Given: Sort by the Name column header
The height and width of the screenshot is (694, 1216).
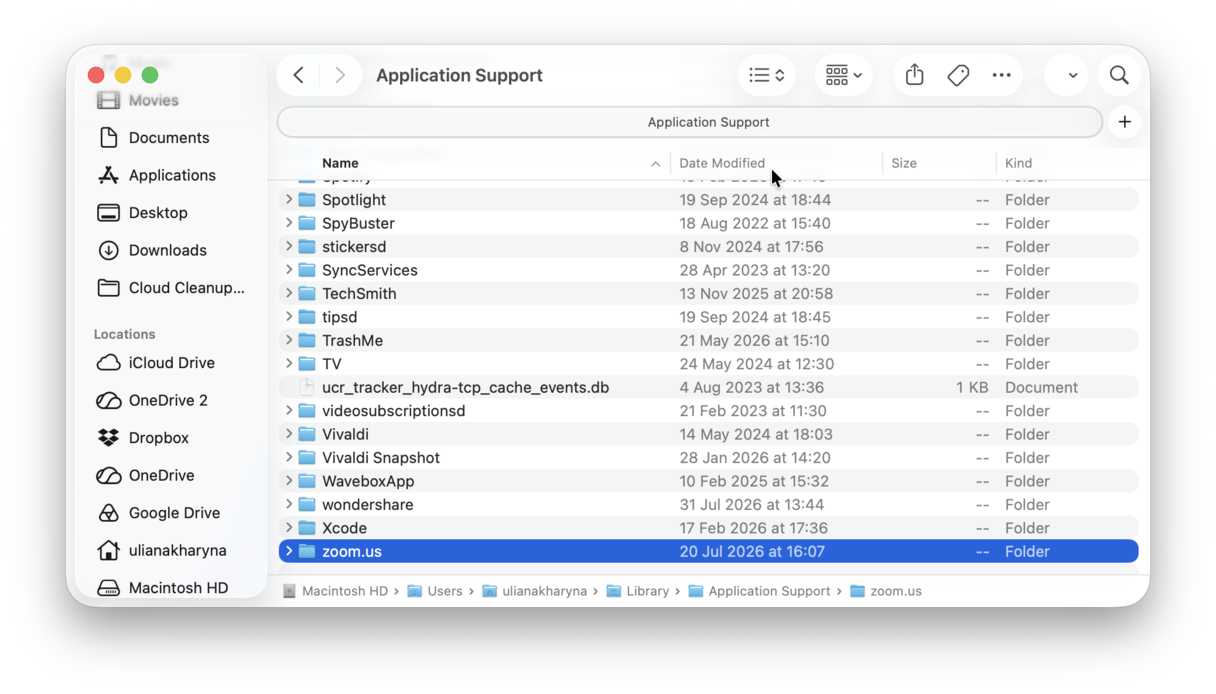Looking at the screenshot, I should 340,163.
